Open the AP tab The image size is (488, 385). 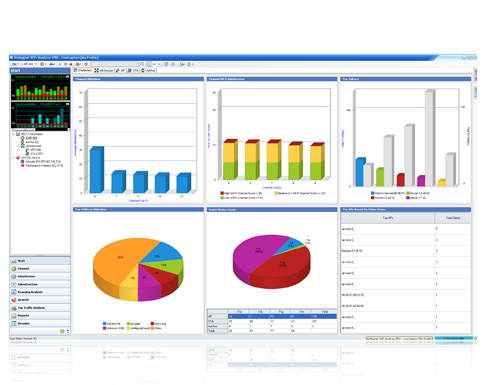pos(120,70)
